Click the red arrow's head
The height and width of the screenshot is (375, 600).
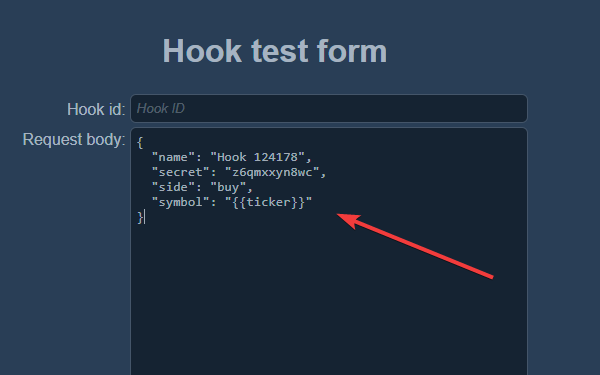(347, 220)
